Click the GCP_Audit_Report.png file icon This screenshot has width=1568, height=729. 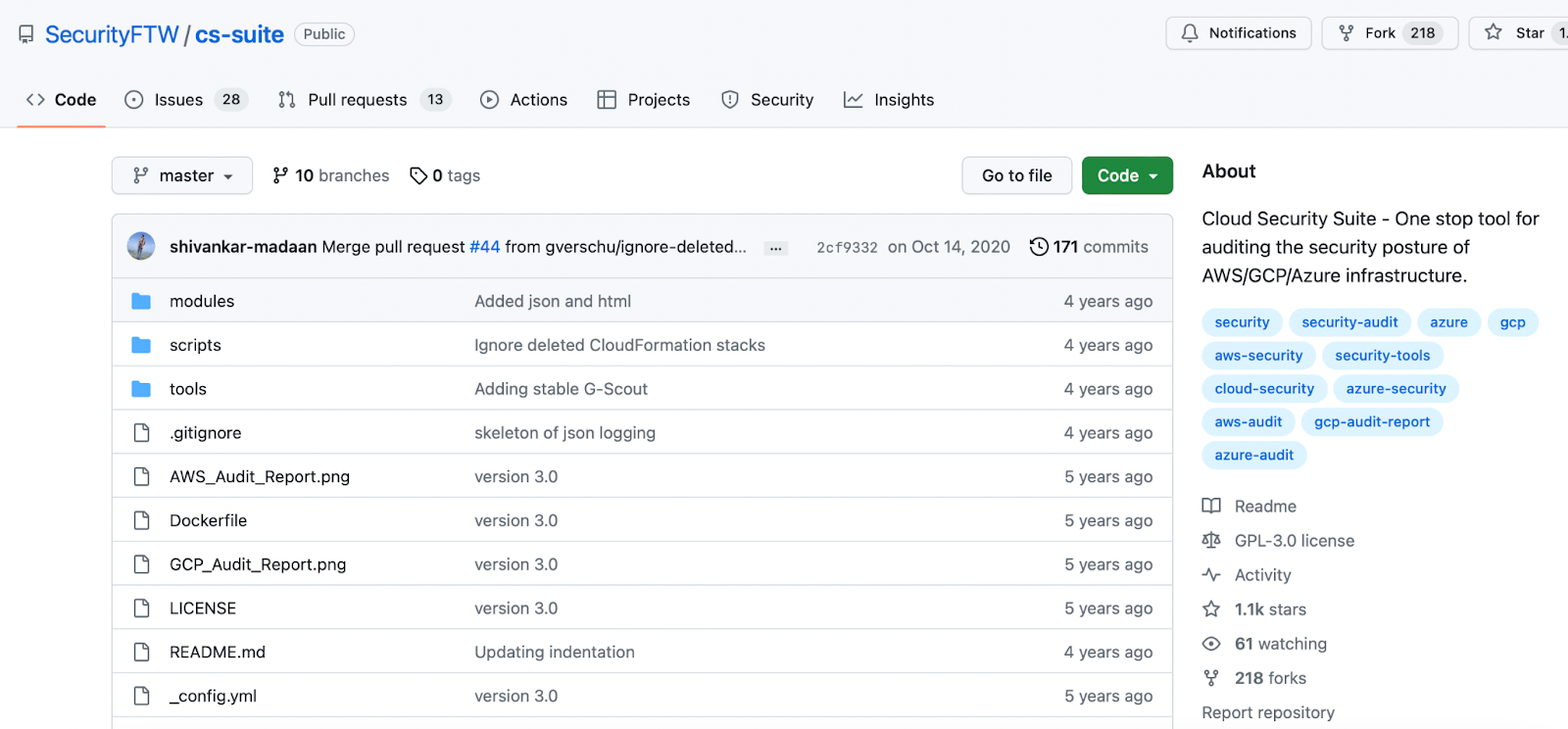point(141,564)
